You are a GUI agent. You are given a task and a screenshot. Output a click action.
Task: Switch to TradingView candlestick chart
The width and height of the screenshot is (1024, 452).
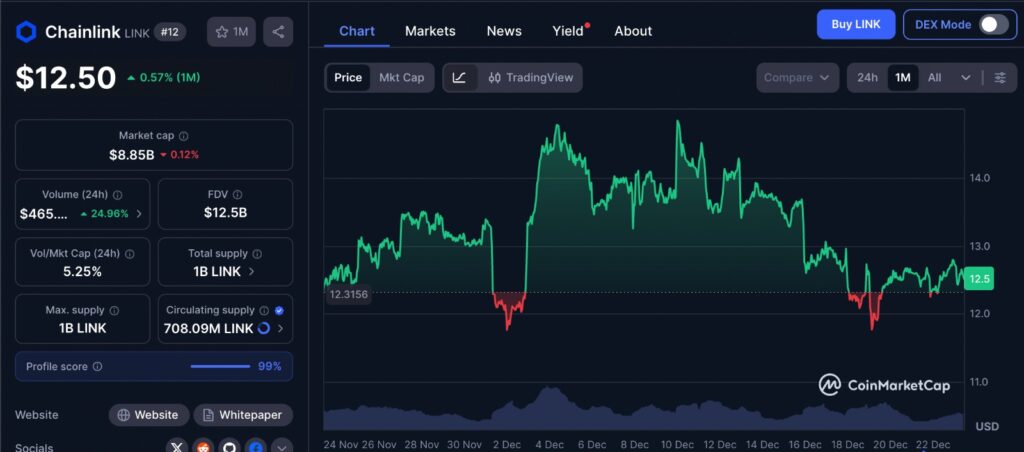pos(531,78)
